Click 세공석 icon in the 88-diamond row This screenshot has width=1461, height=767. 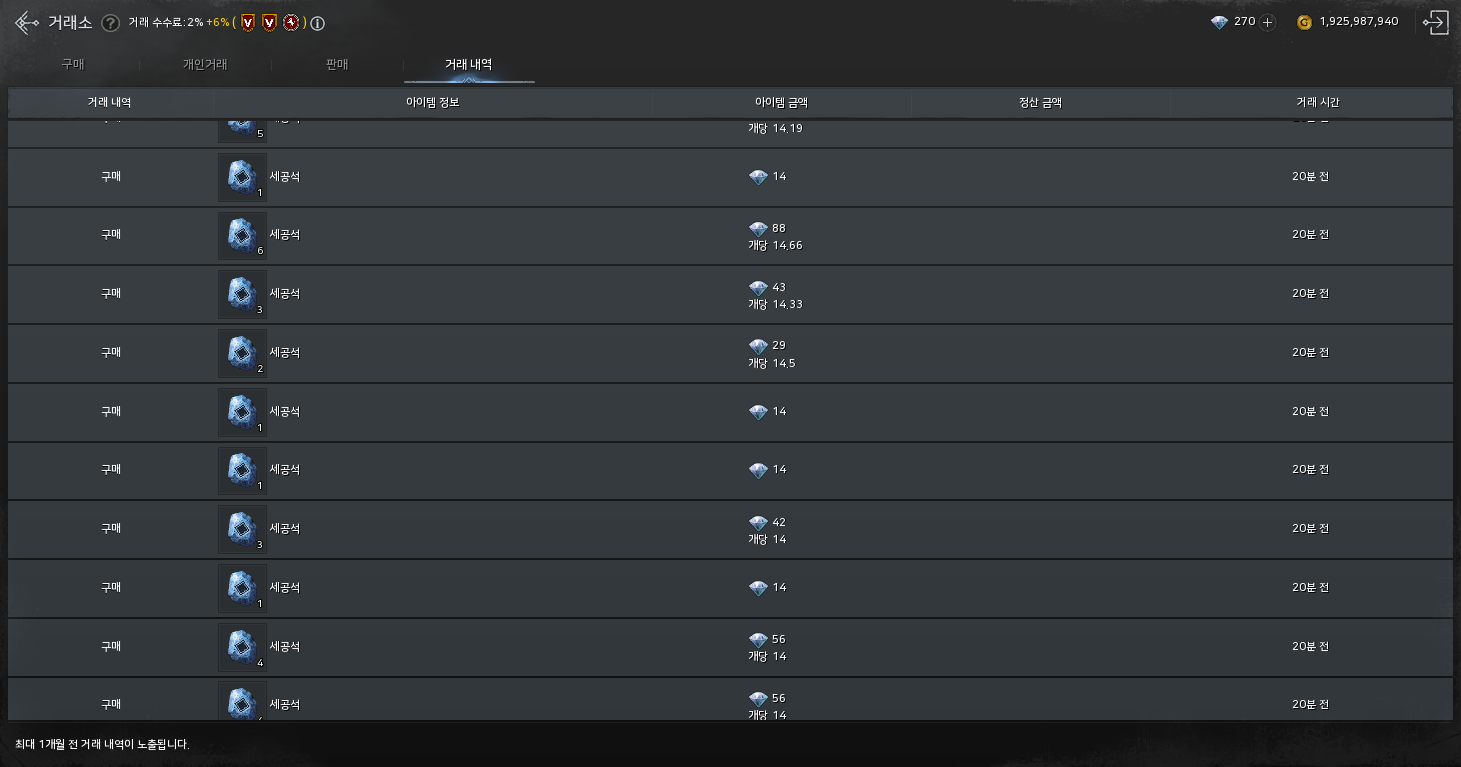pos(241,235)
